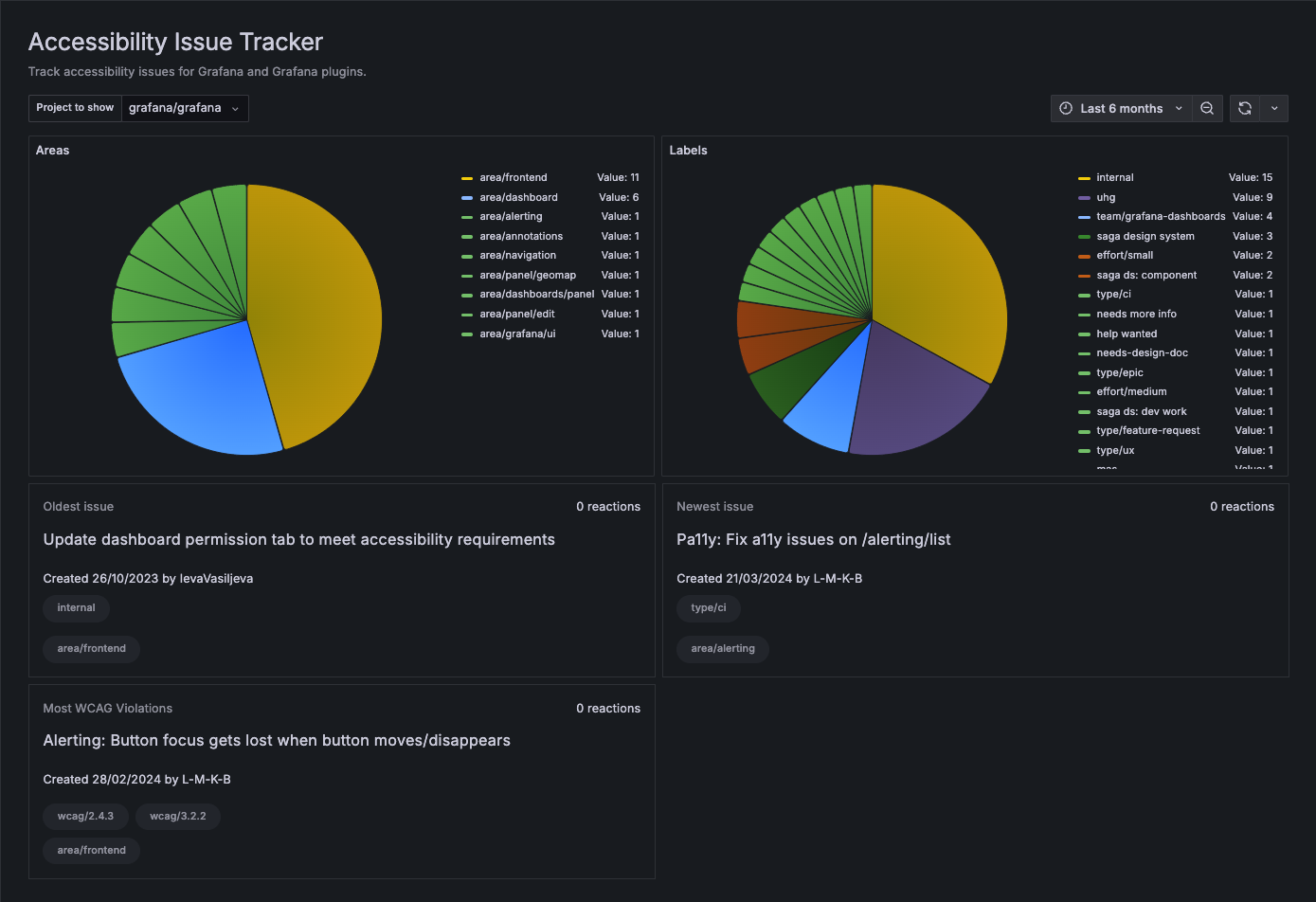
Task: Click the purple swatch beside uhg
Action: (x=1084, y=197)
